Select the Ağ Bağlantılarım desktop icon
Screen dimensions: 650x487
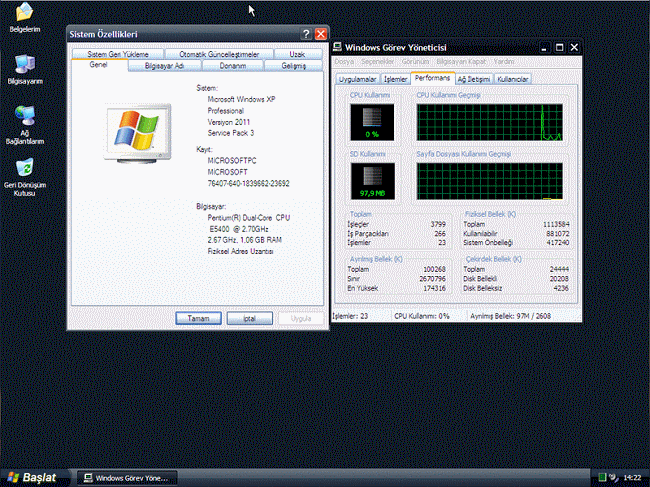pyautogui.click(x=25, y=124)
